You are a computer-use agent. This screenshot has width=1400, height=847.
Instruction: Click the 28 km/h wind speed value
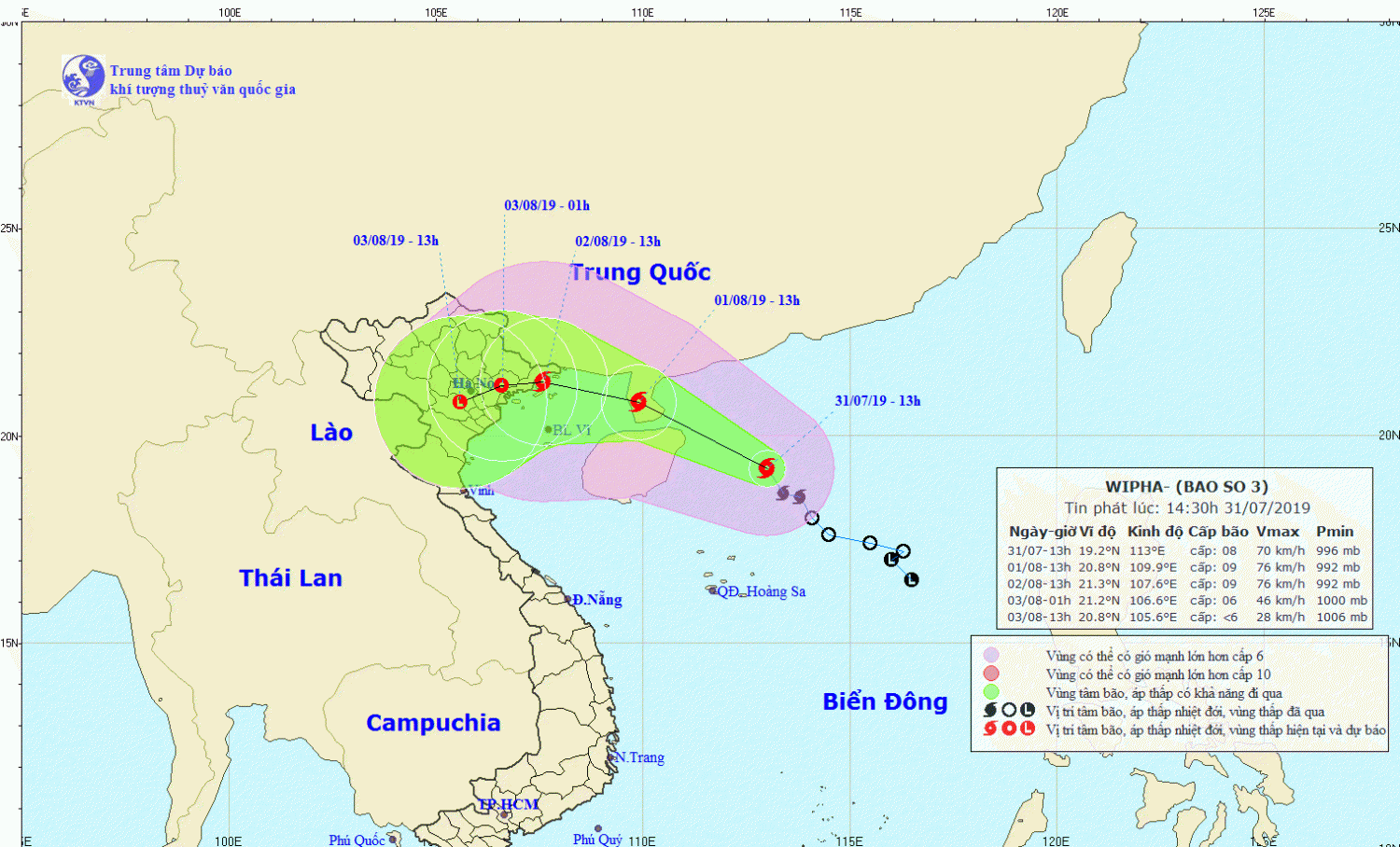coord(1281,618)
